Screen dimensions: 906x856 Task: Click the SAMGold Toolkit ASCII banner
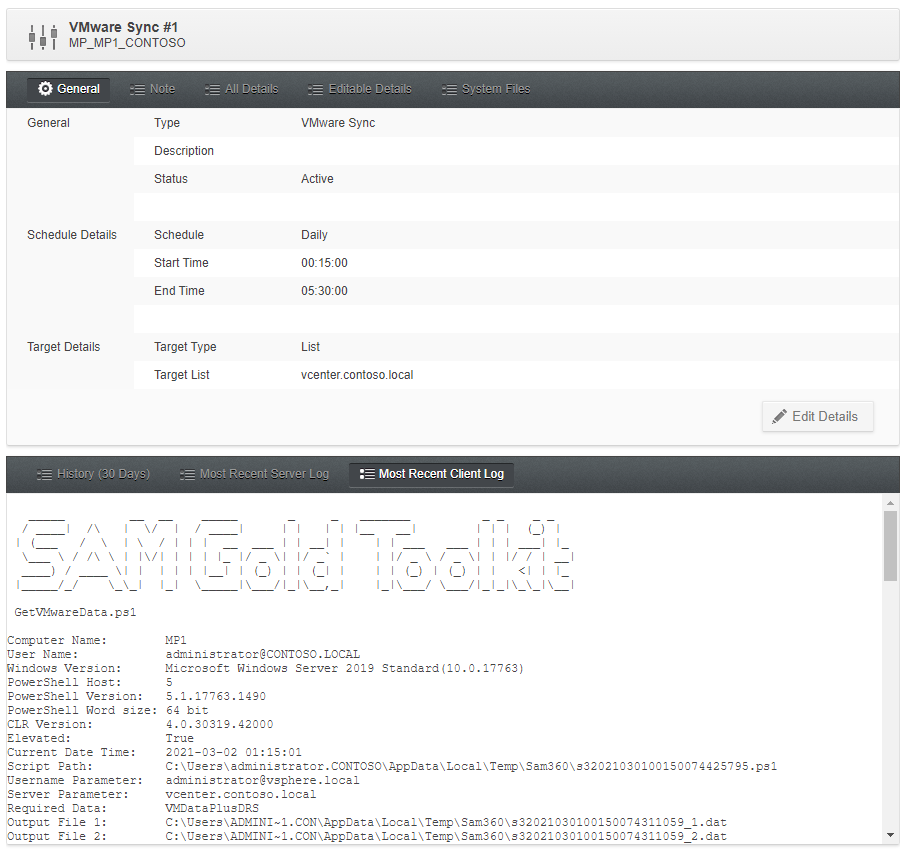295,554
